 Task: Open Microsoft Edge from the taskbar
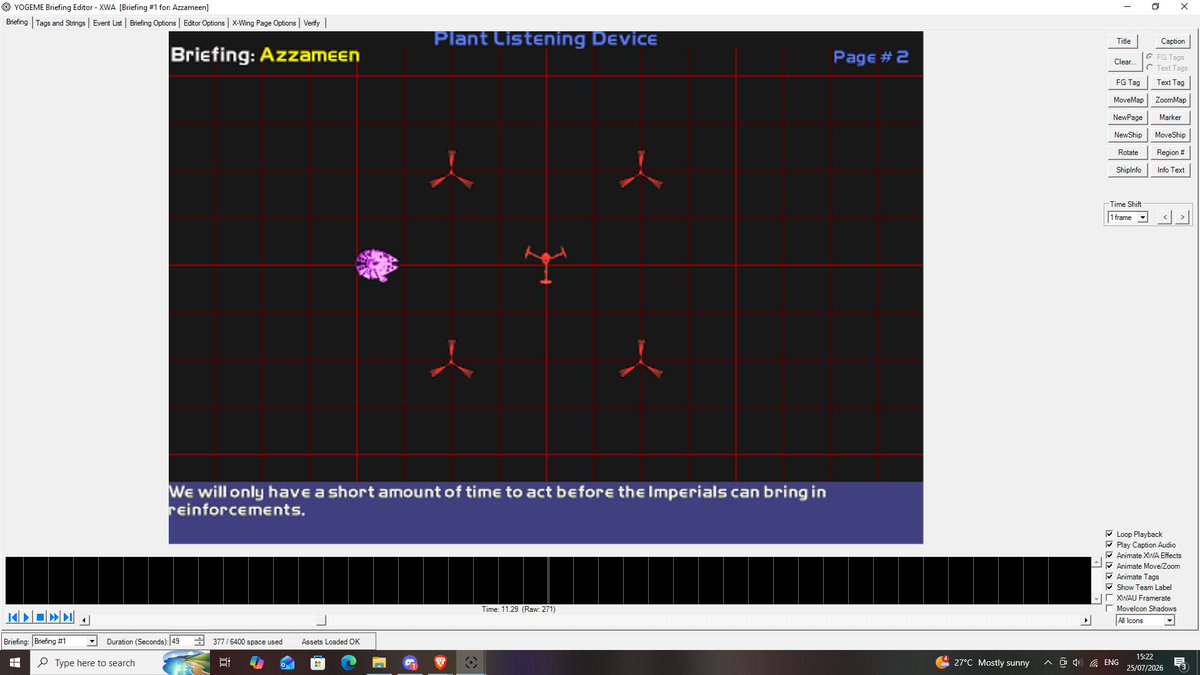349,663
